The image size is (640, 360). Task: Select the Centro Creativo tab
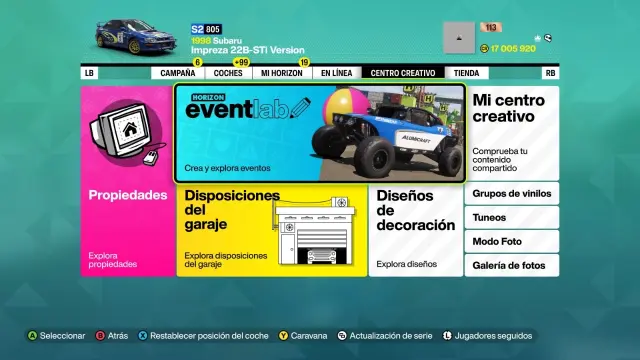click(403, 73)
